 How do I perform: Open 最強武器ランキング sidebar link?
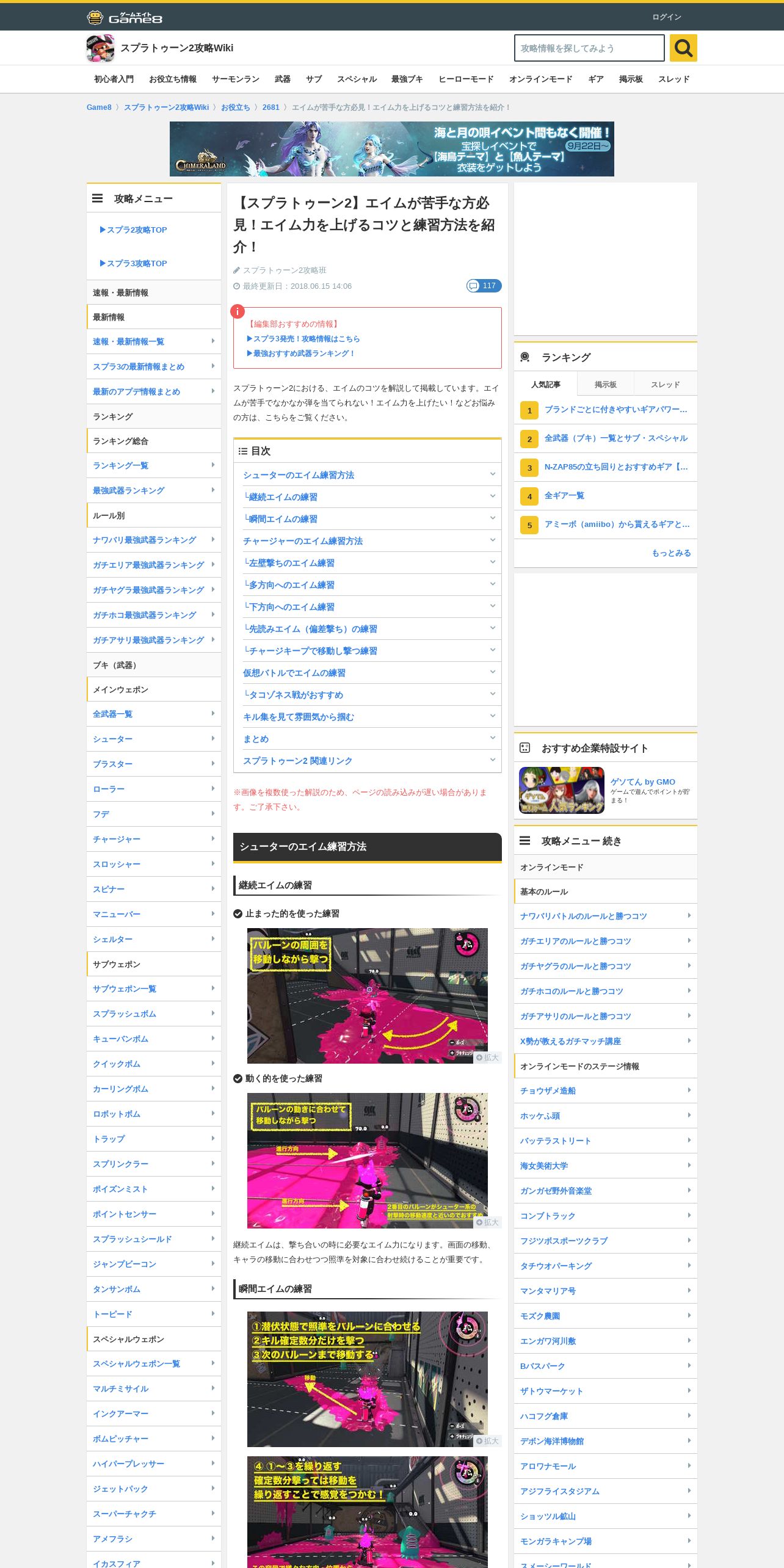tap(154, 490)
